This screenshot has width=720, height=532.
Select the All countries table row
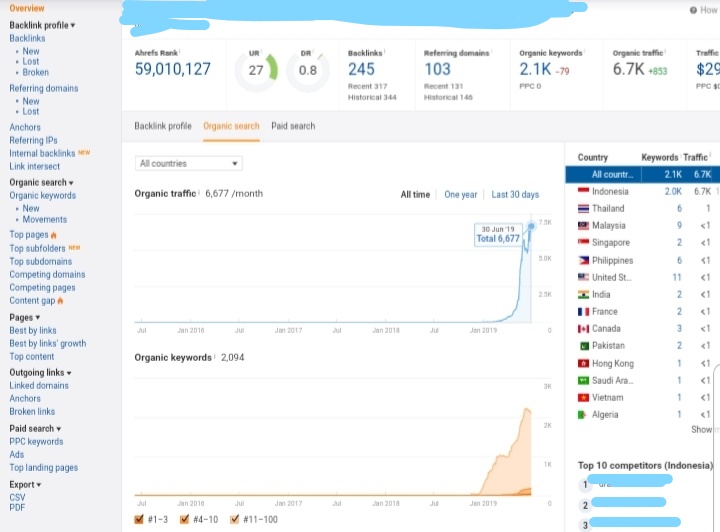(x=642, y=174)
